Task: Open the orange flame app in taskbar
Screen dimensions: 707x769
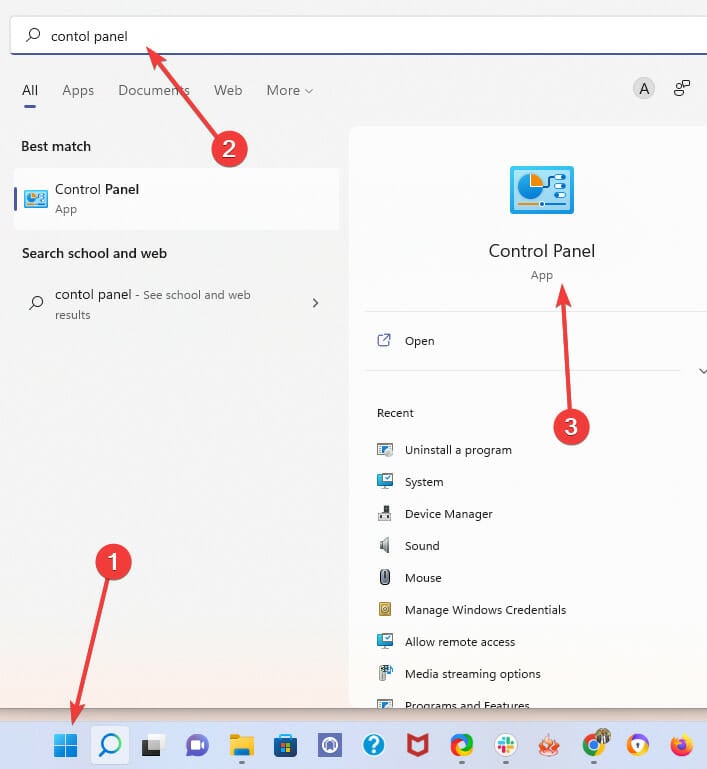Action: click(550, 745)
